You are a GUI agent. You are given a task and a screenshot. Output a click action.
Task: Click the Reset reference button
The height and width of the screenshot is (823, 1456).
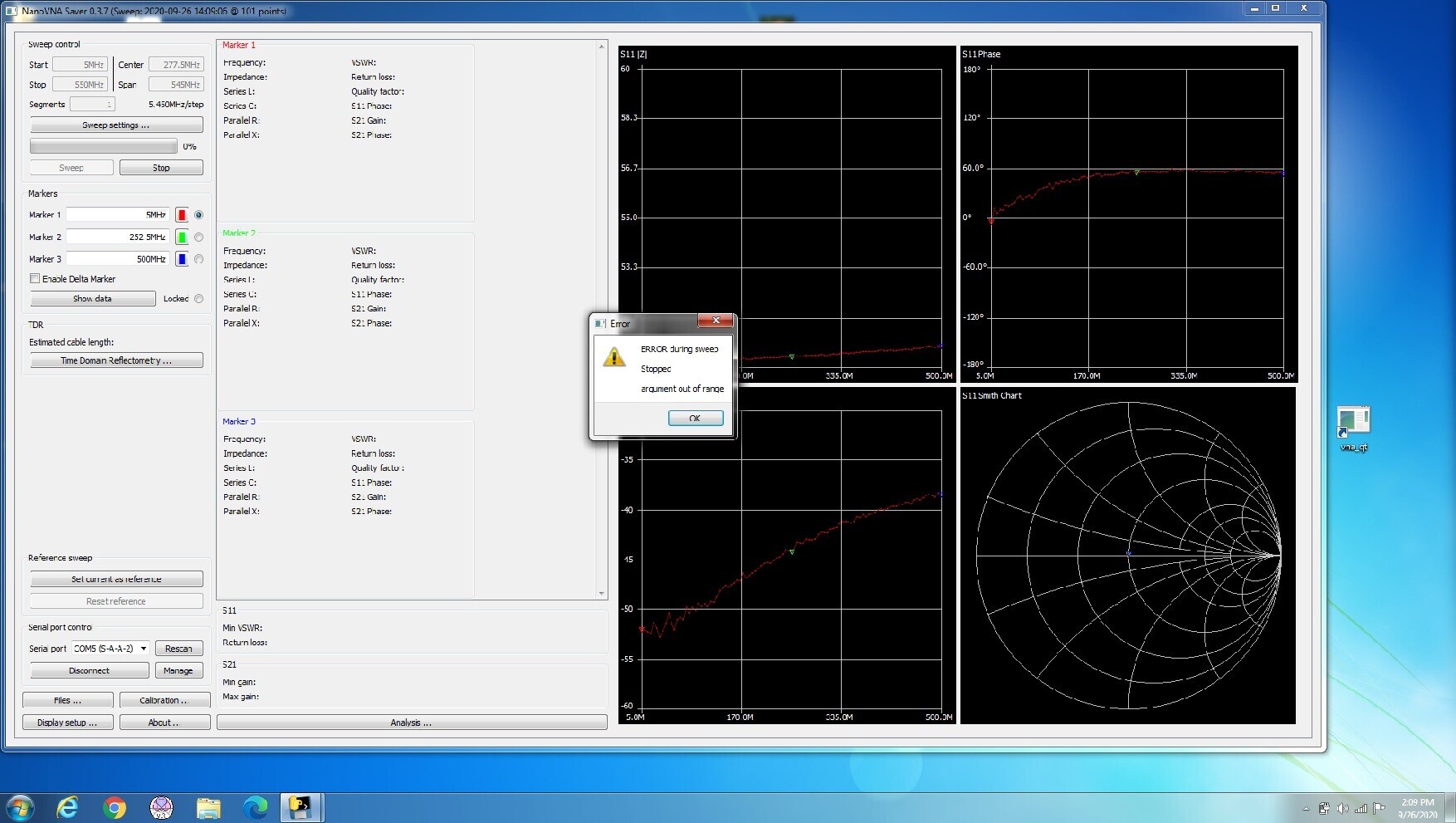[116, 601]
